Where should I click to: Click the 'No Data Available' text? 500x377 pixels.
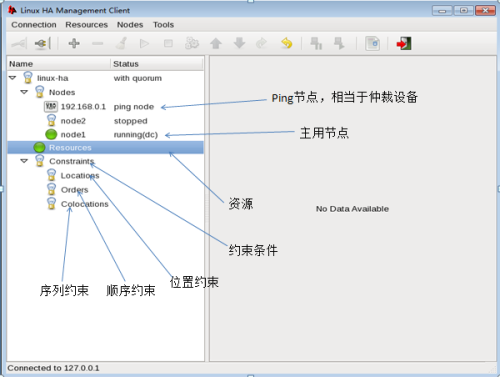(352, 209)
